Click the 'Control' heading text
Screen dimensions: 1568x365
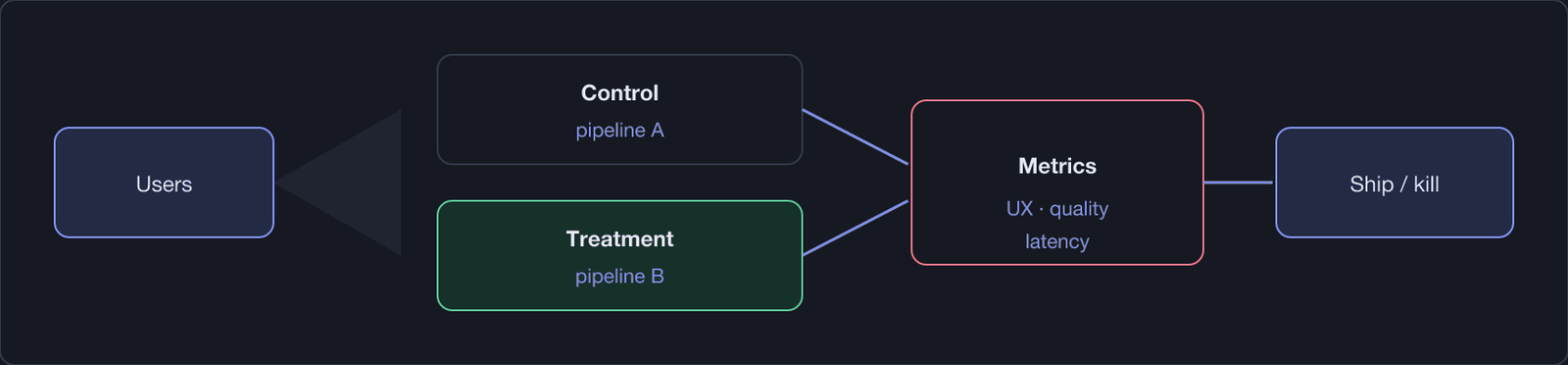[619, 93]
